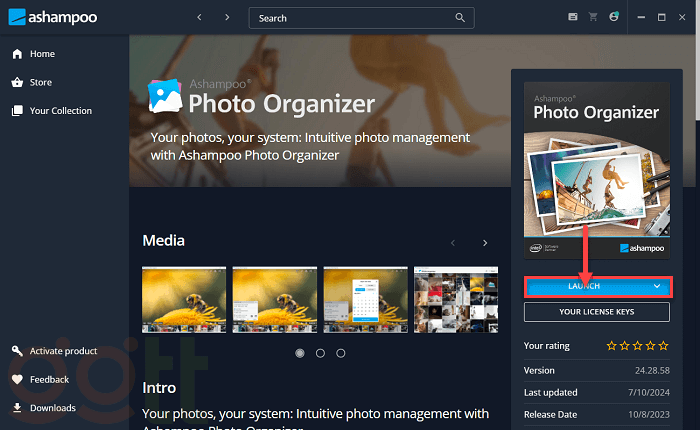The image size is (700, 430).
Task: Open the user account profile icon
Action: [x=614, y=17]
